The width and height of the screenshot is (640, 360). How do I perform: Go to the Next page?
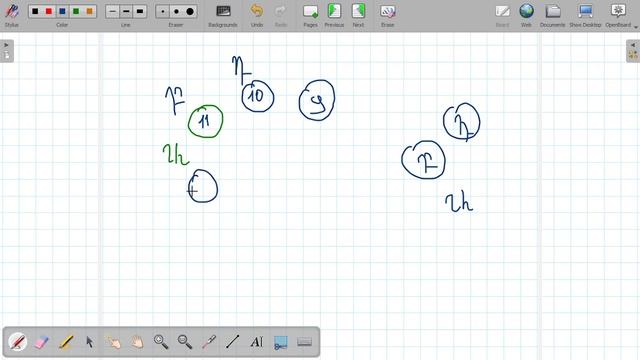click(358, 15)
